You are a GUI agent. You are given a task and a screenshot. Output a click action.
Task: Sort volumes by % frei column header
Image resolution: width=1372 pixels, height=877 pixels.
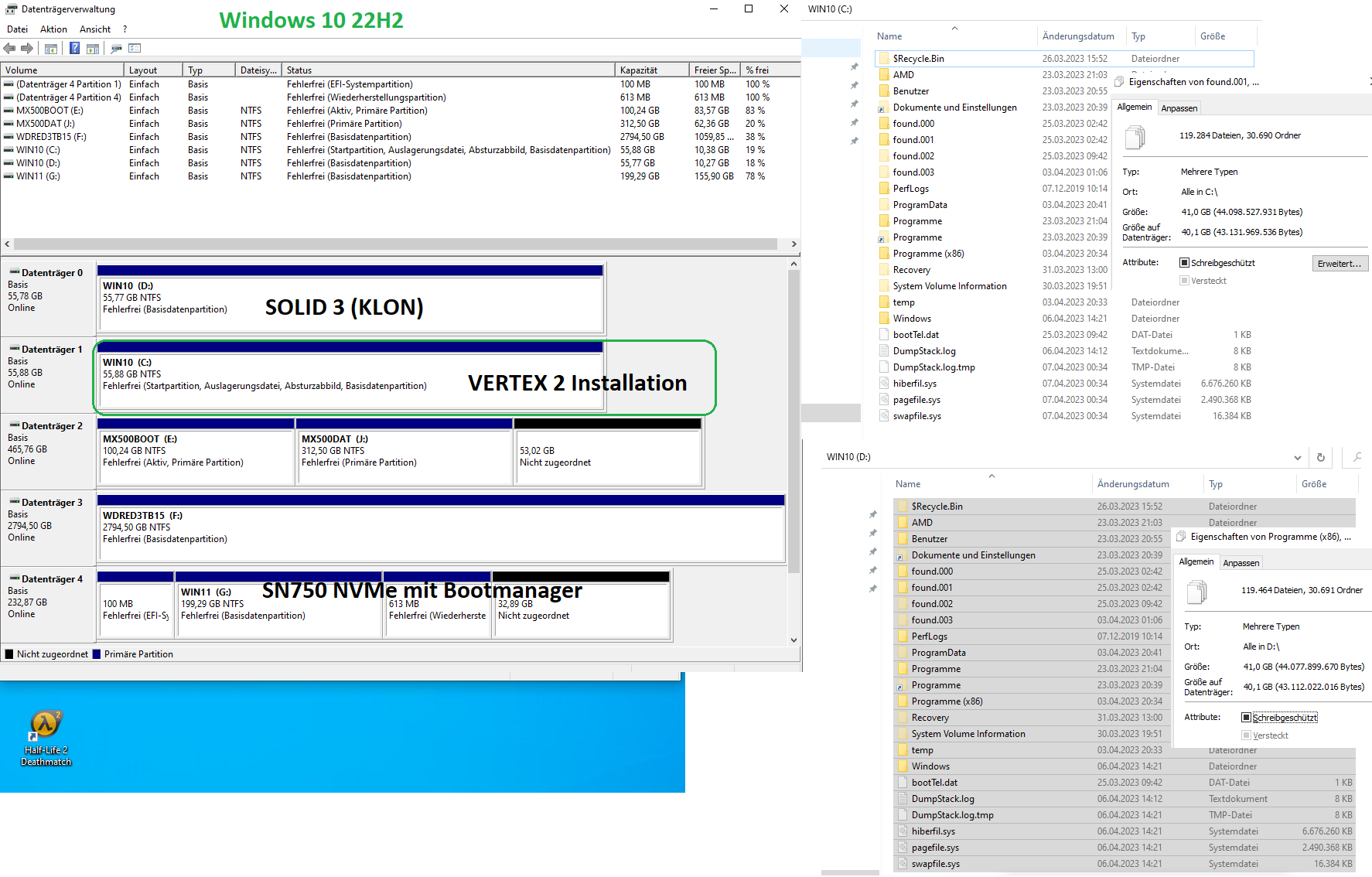(770, 70)
